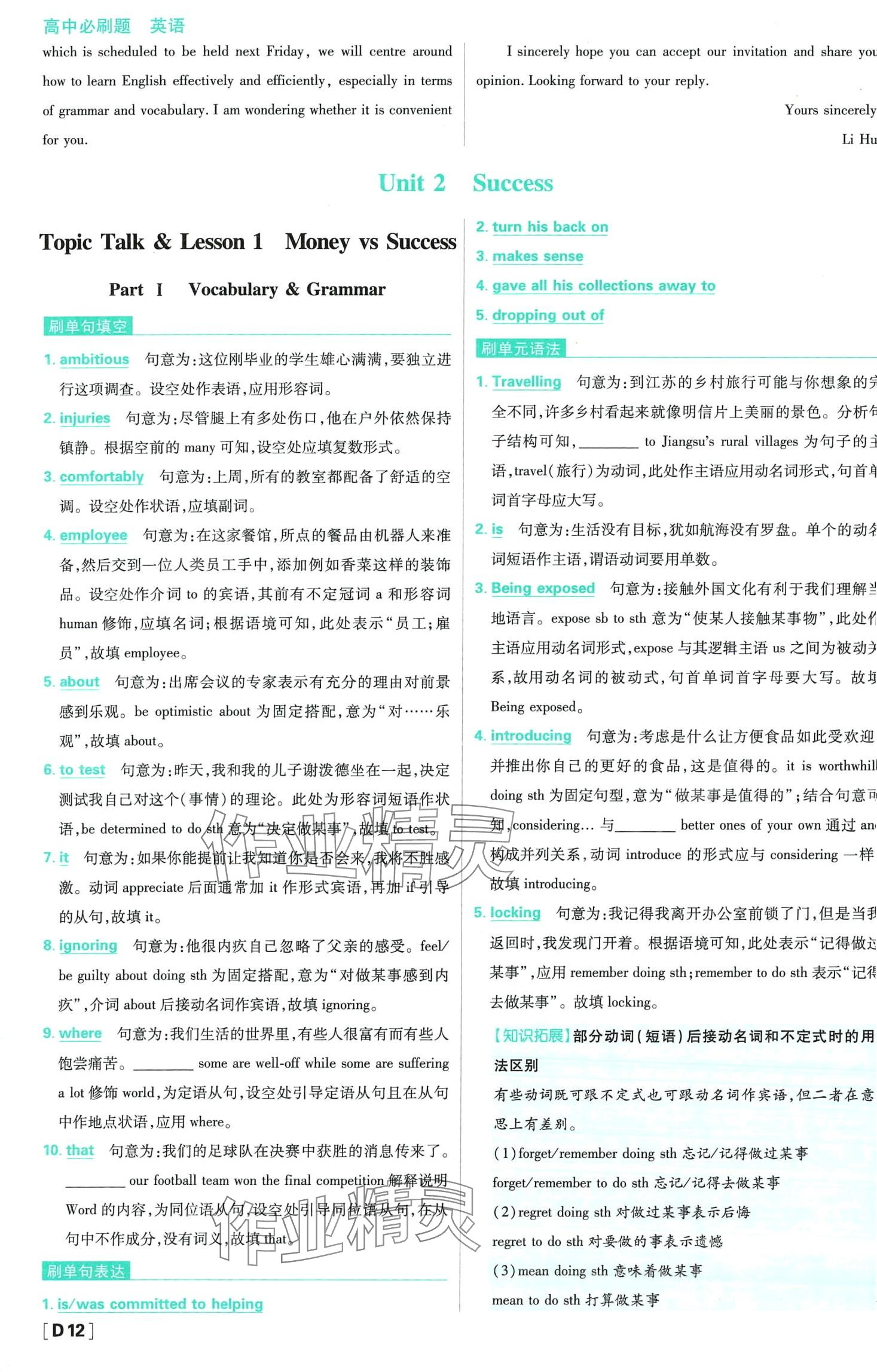The width and height of the screenshot is (877, 1372).
Task: Click the answer 'Travelling'
Action: 527,382
